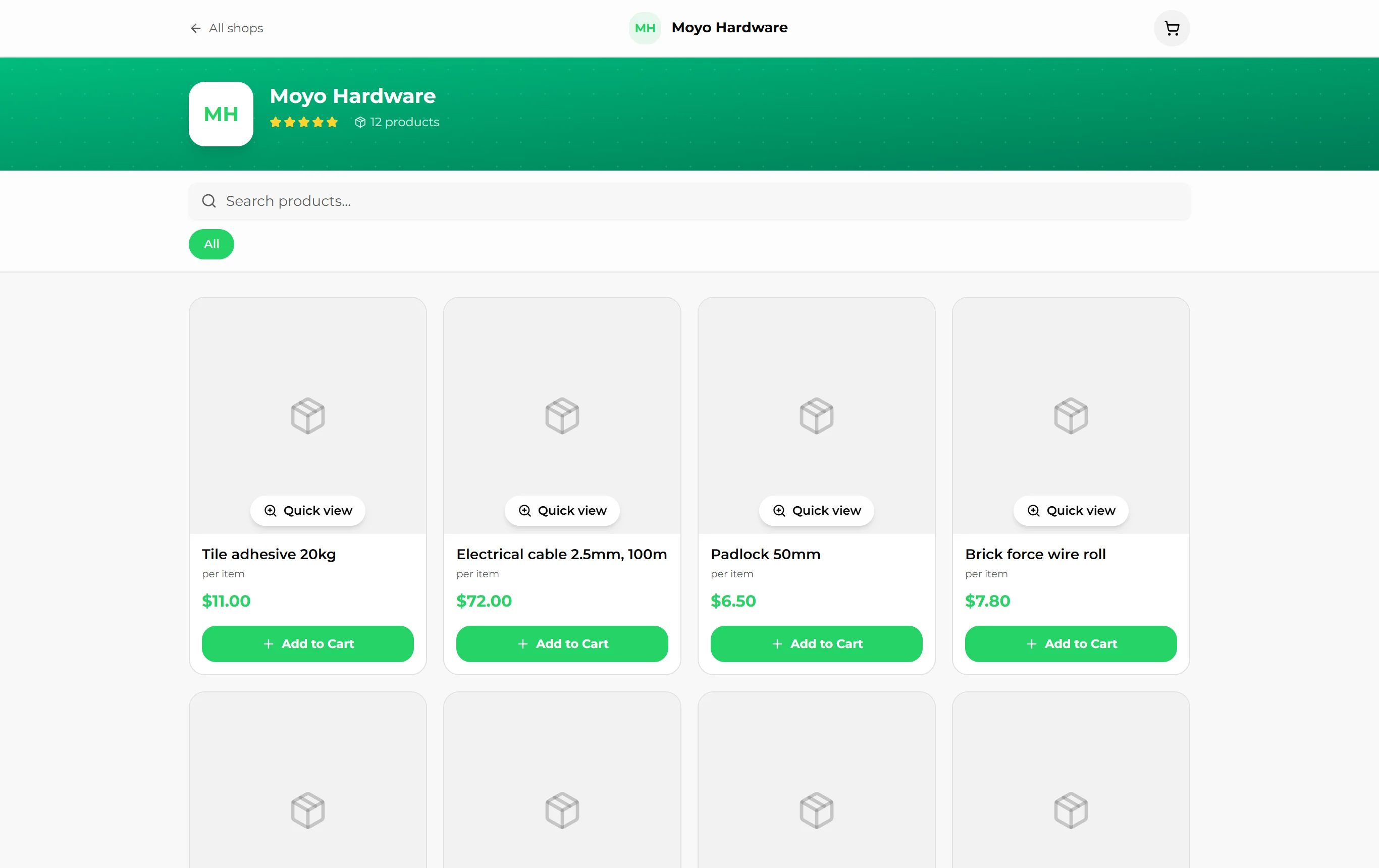
Task: Click the plus icon on Padlock Add to Cart
Action: click(776, 643)
